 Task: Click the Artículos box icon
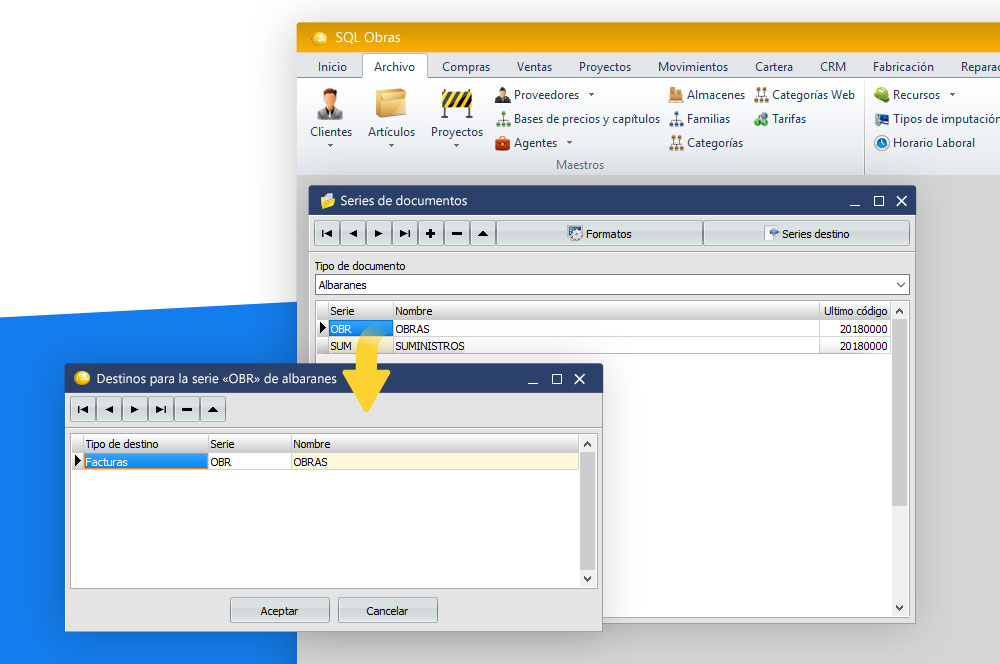pyautogui.click(x=391, y=105)
